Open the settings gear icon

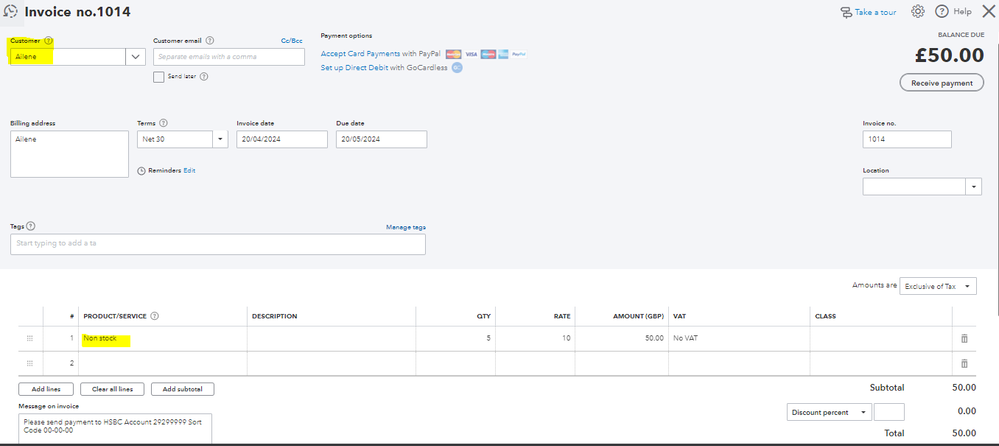(x=917, y=11)
